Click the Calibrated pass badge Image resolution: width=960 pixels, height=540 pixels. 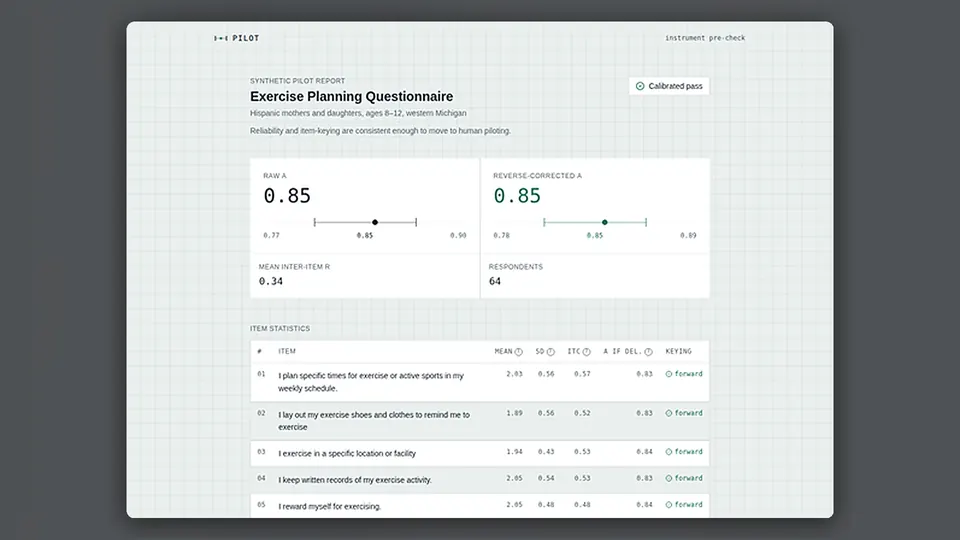point(669,86)
